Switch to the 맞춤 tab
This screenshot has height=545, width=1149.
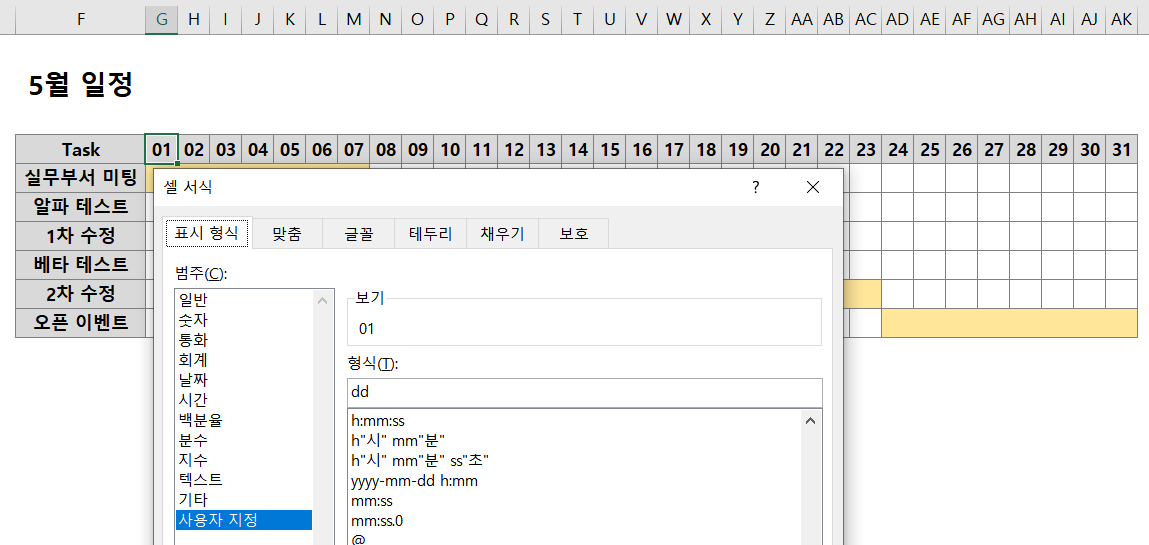tap(287, 234)
